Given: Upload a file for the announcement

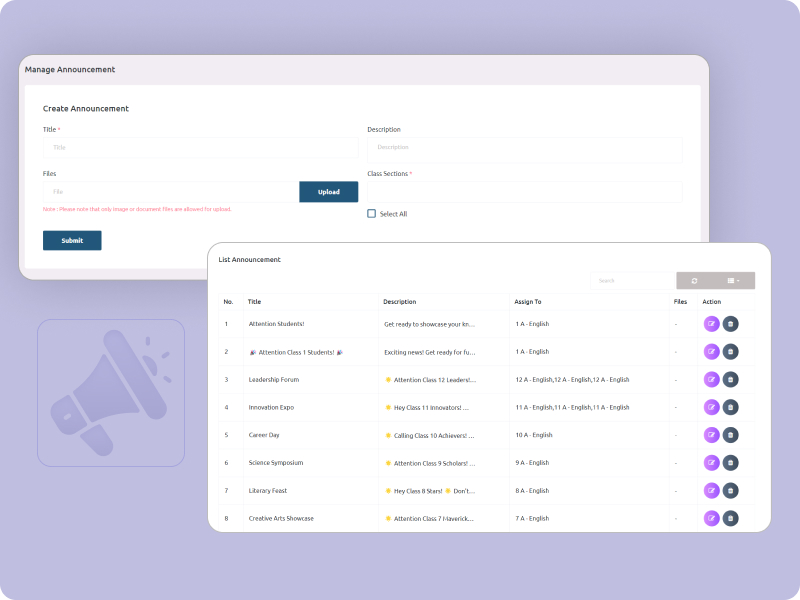Looking at the screenshot, I should click(329, 191).
